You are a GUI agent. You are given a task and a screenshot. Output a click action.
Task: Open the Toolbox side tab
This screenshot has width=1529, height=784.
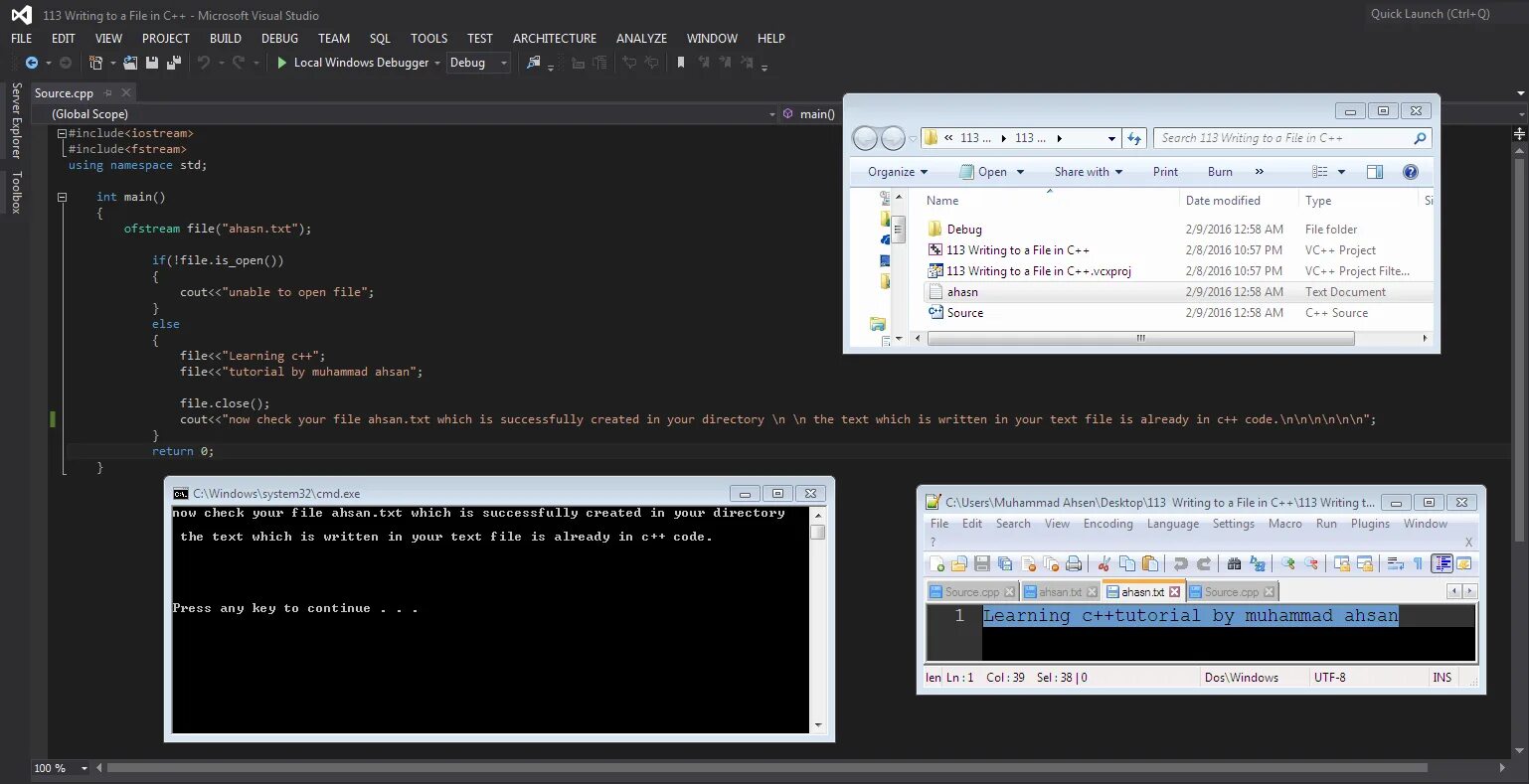tap(16, 192)
